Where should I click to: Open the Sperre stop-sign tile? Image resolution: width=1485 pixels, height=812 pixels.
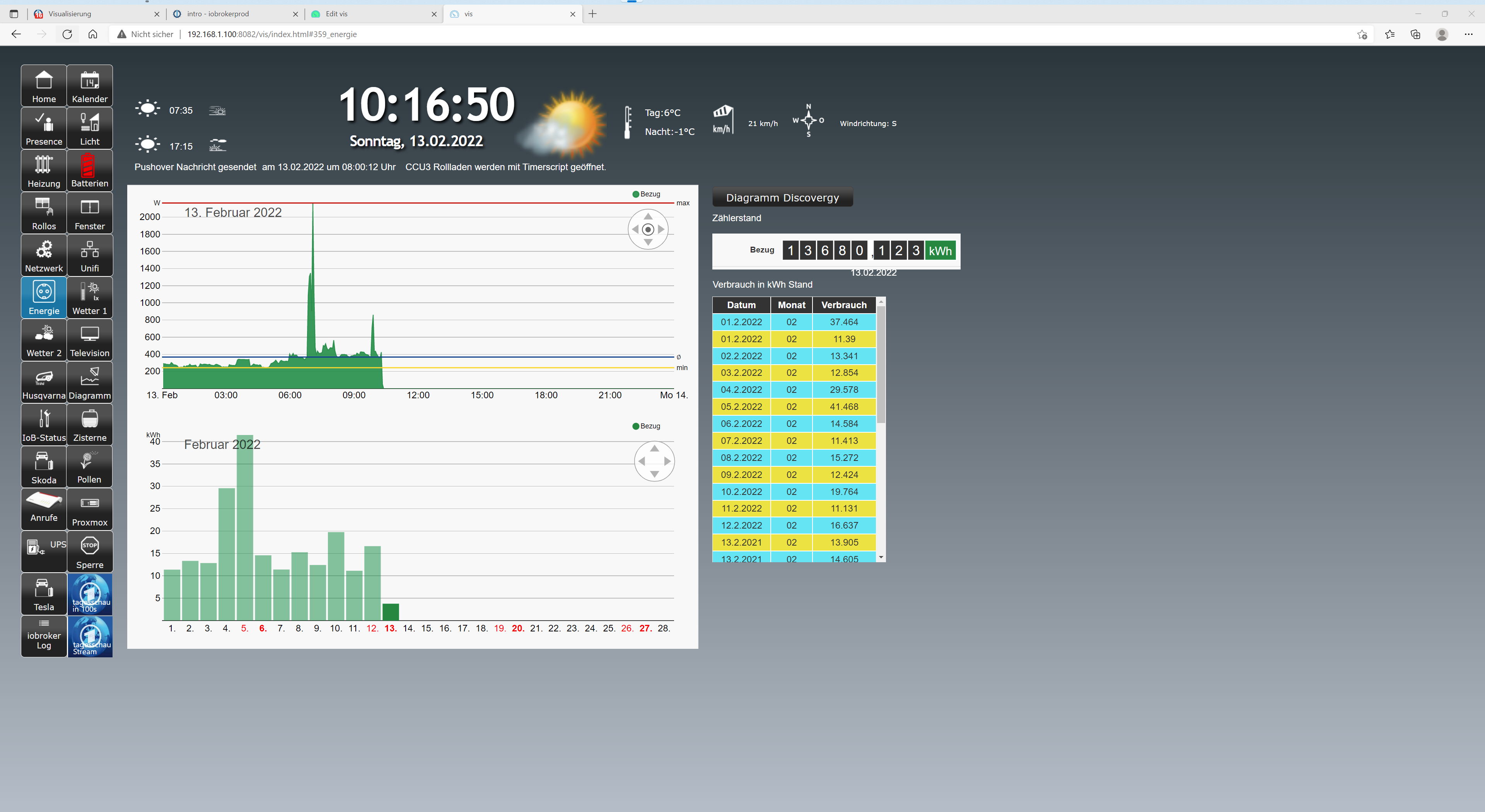[x=89, y=551]
